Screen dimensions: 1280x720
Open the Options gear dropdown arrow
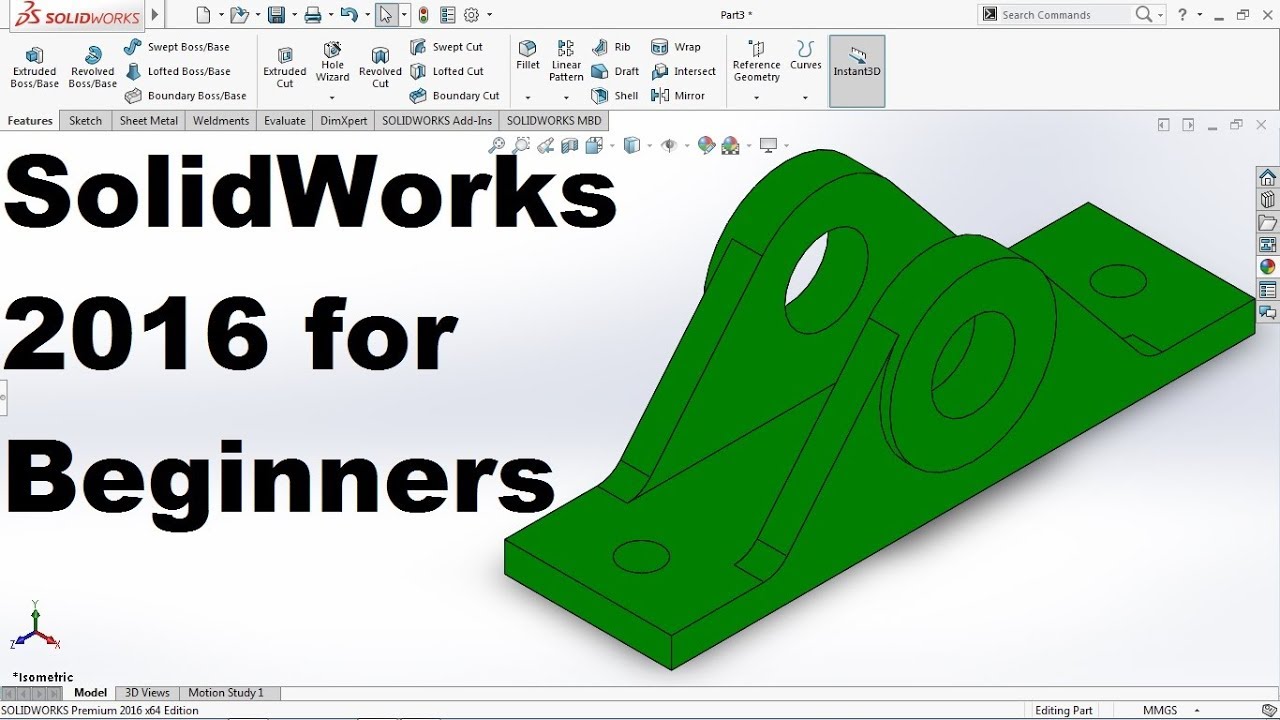[x=489, y=15]
